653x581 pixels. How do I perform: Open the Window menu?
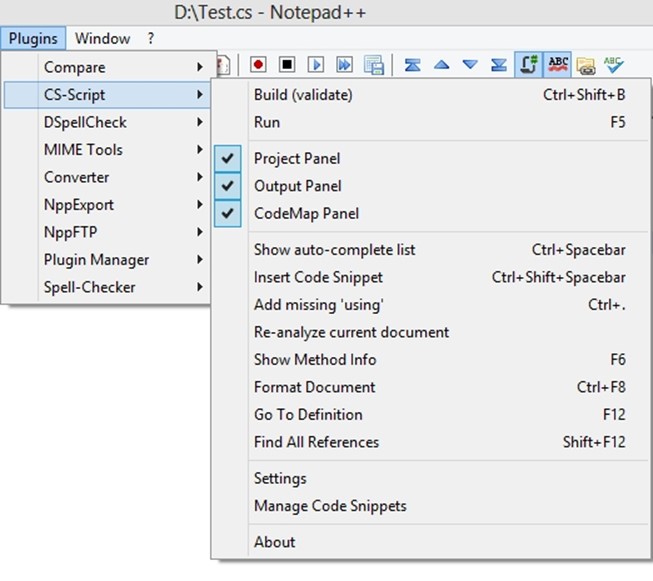click(102, 38)
